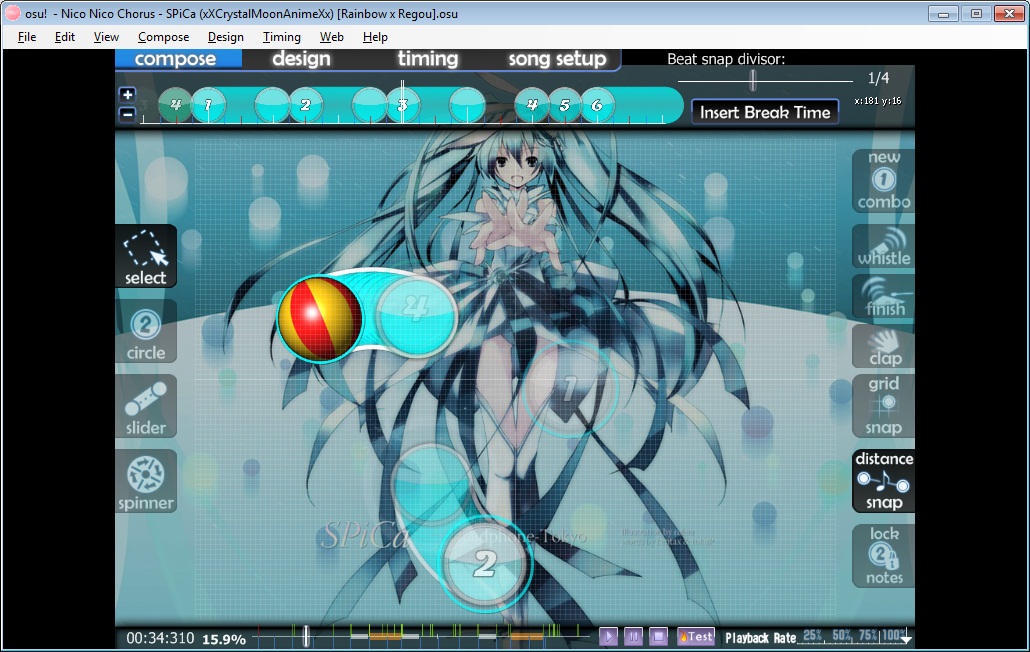
Task: Choose the circle placement tool
Action: [146, 332]
